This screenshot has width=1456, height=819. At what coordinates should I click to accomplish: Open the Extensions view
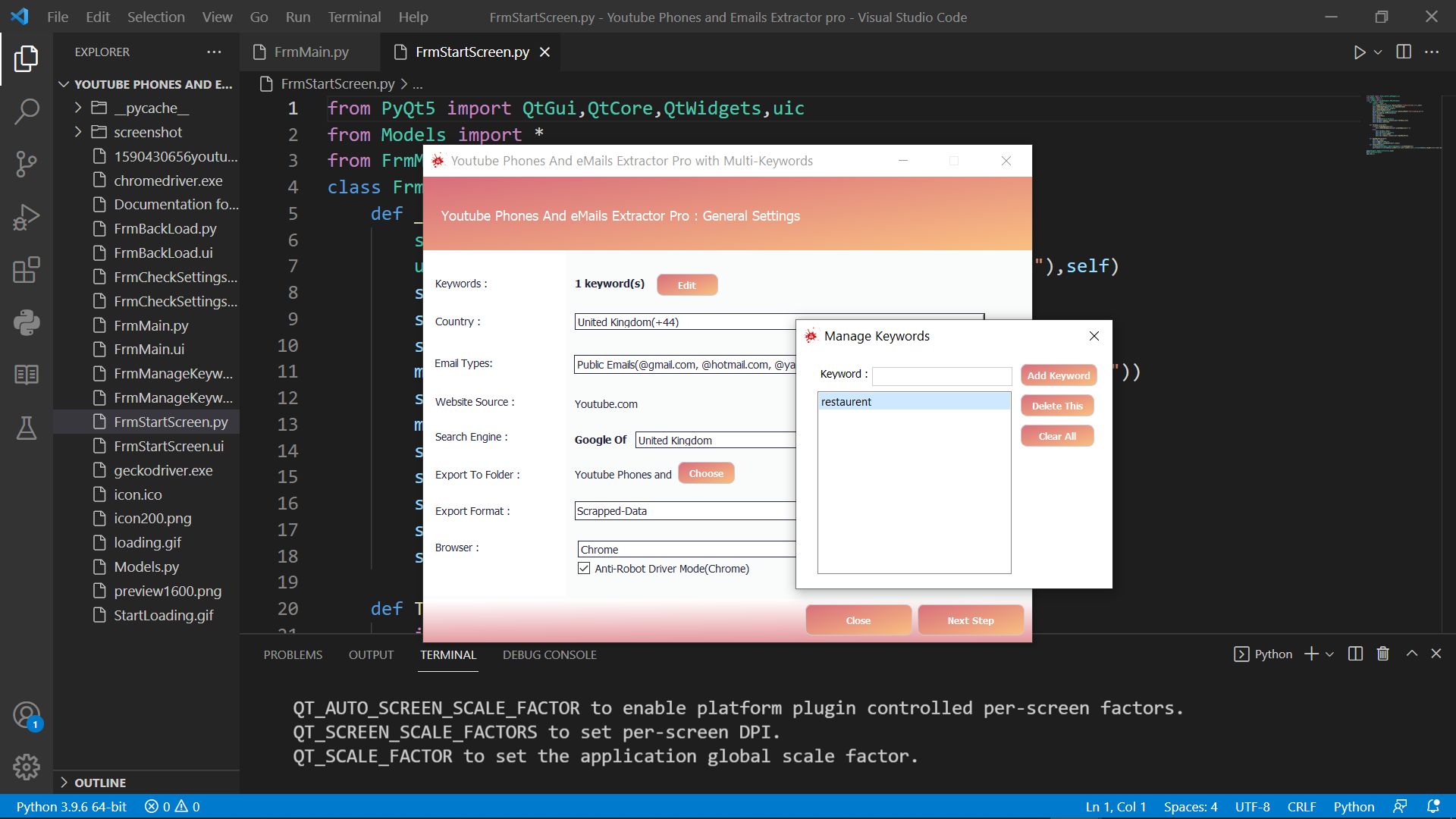27,270
